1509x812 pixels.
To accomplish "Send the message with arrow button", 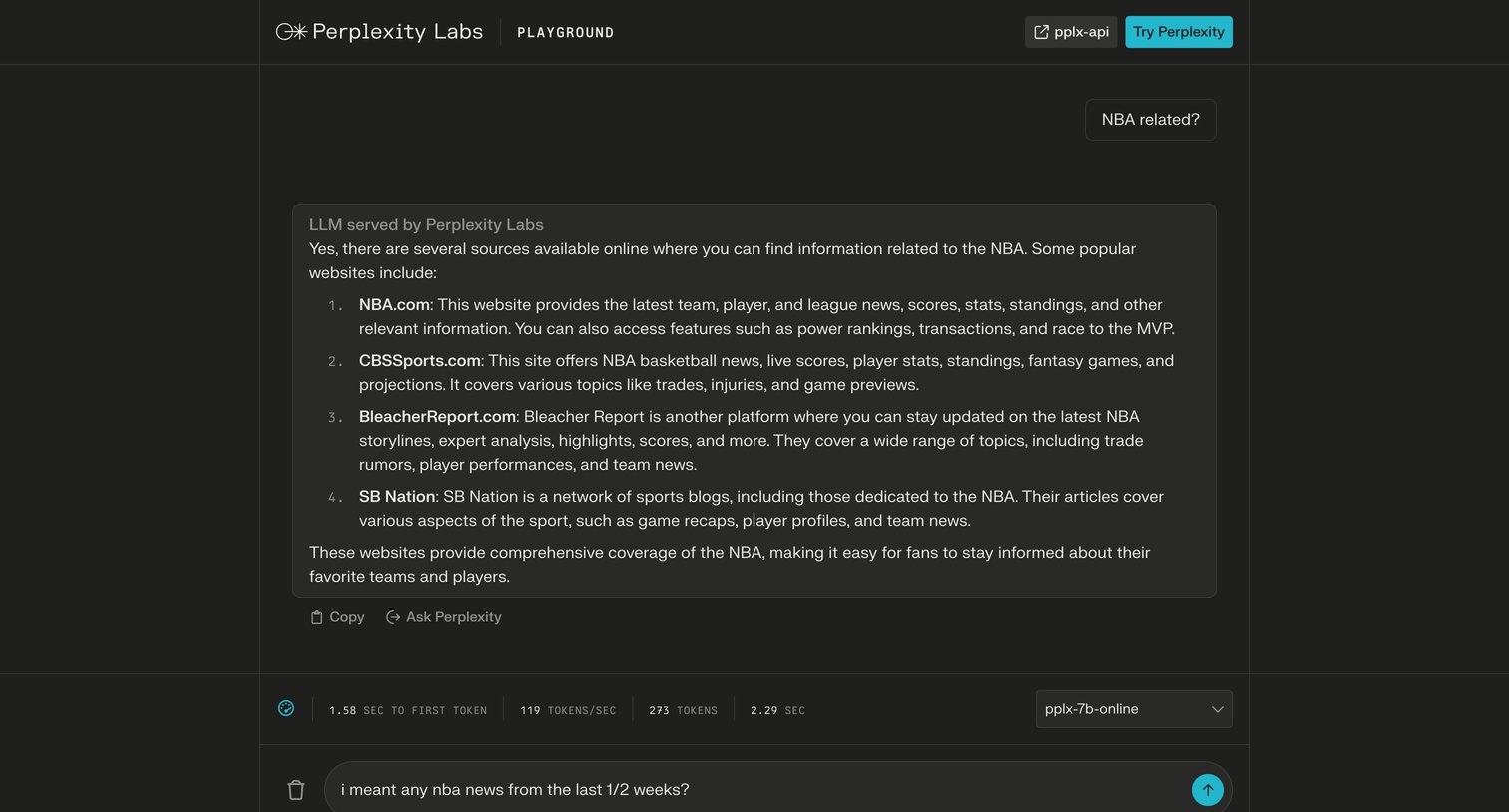I will pyautogui.click(x=1208, y=790).
